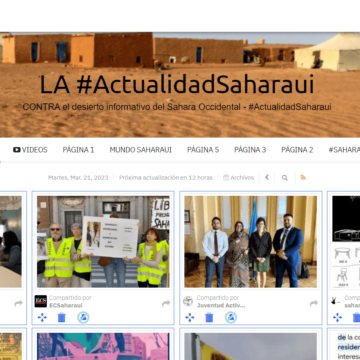Screen dimensions: 360x360
Task: Click the LA #ActualidadSaharaui site title
Action: pos(177,84)
